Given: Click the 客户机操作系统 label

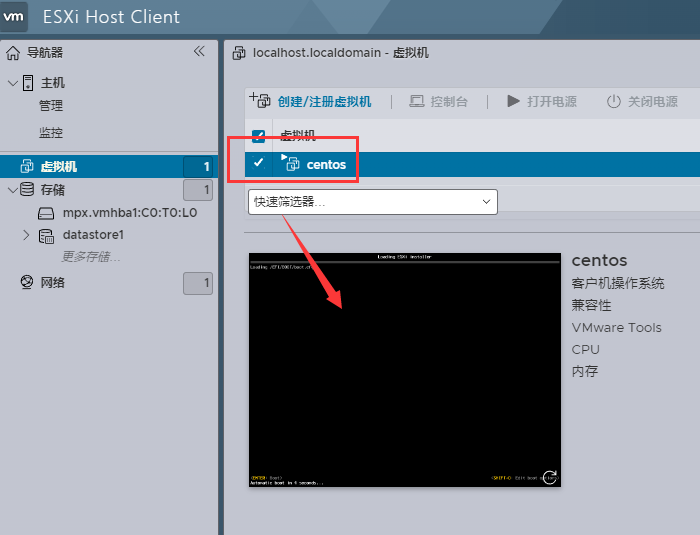Looking at the screenshot, I should (x=618, y=283).
